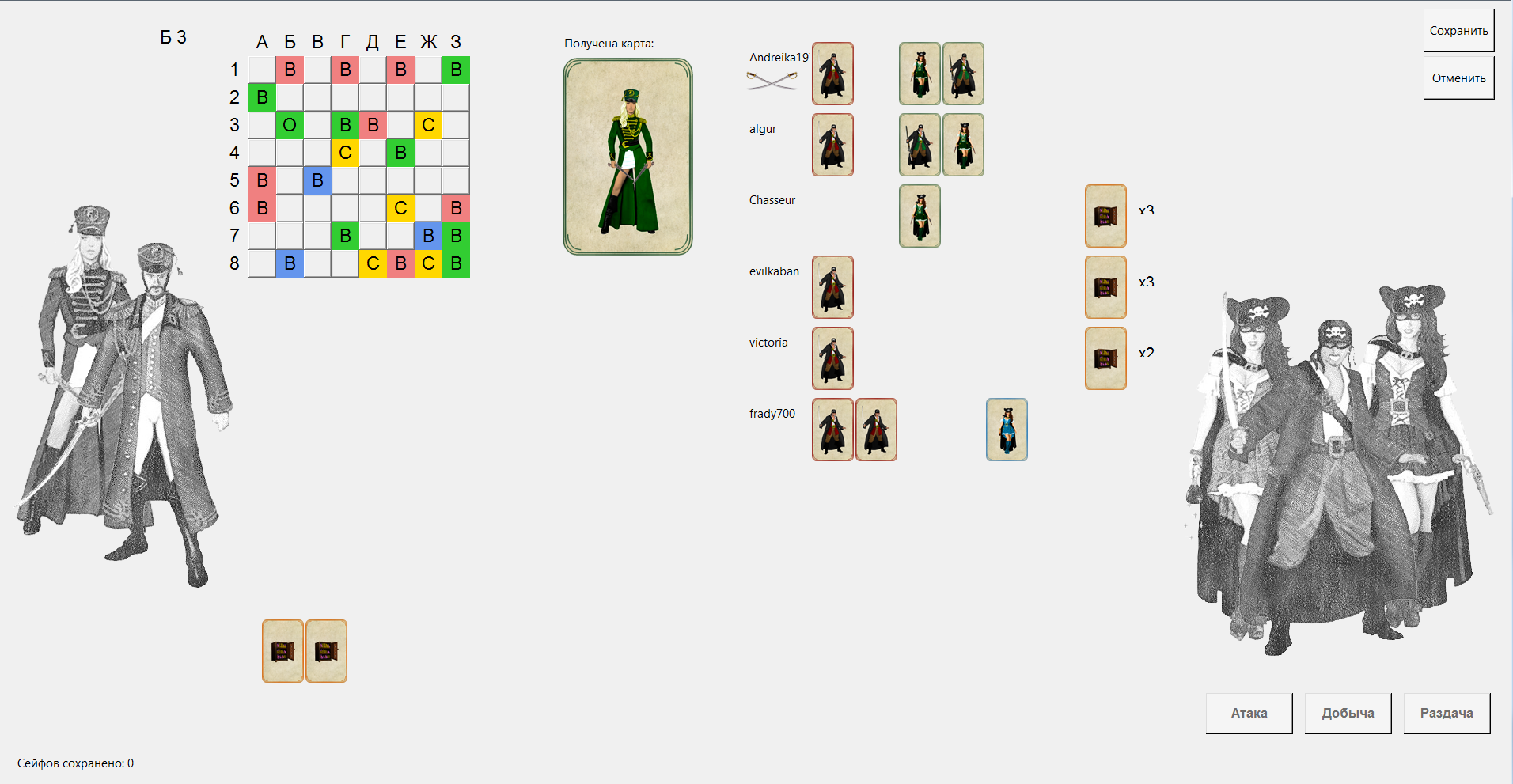Click victoria's red pirate card
Screen dimensions: 1513x784
click(832, 358)
